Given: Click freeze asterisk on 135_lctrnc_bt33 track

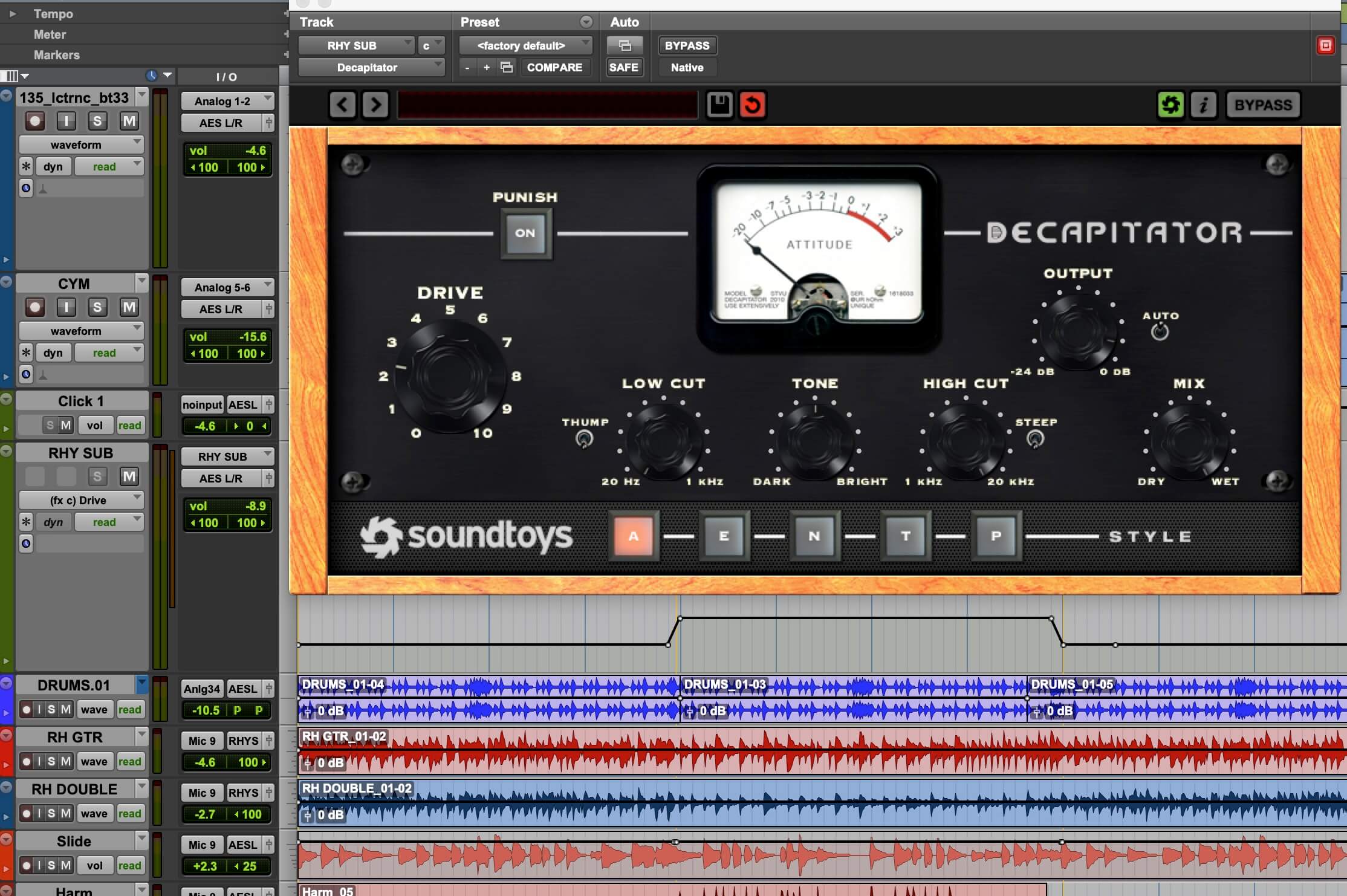Looking at the screenshot, I should (x=26, y=166).
